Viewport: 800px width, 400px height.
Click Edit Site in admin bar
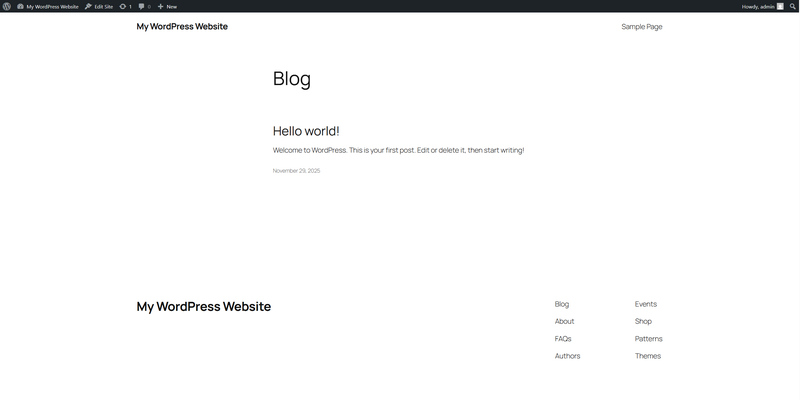coord(99,7)
